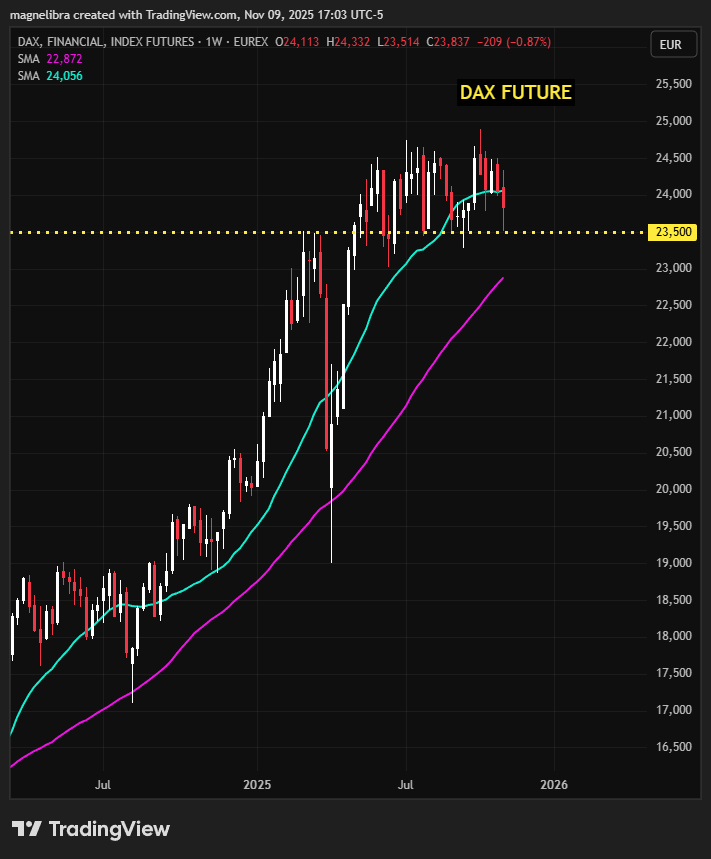Screen dimensions: 711x859
Task: Click the 2026 time axis label
Action: (554, 784)
